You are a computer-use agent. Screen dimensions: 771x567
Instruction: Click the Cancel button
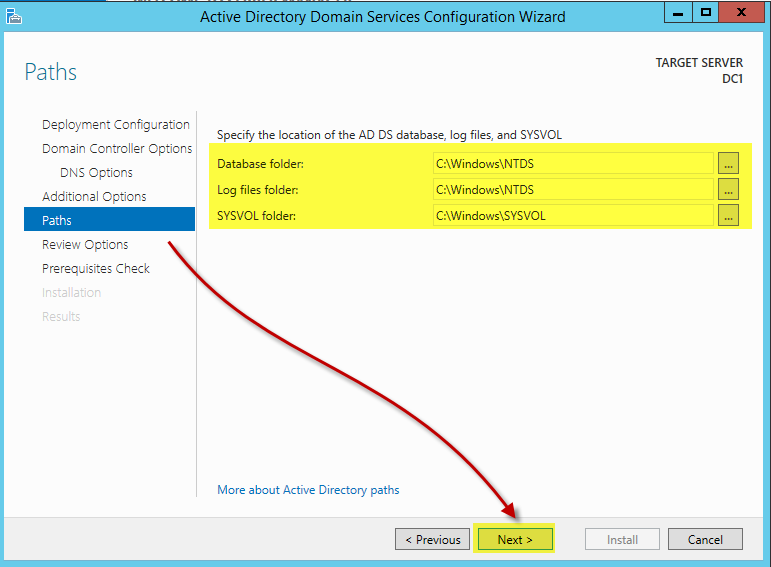(705, 539)
